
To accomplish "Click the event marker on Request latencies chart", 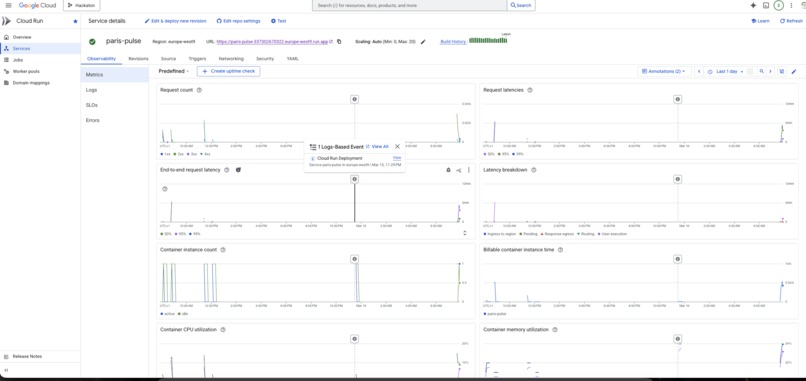I will pyautogui.click(x=677, y=99).
